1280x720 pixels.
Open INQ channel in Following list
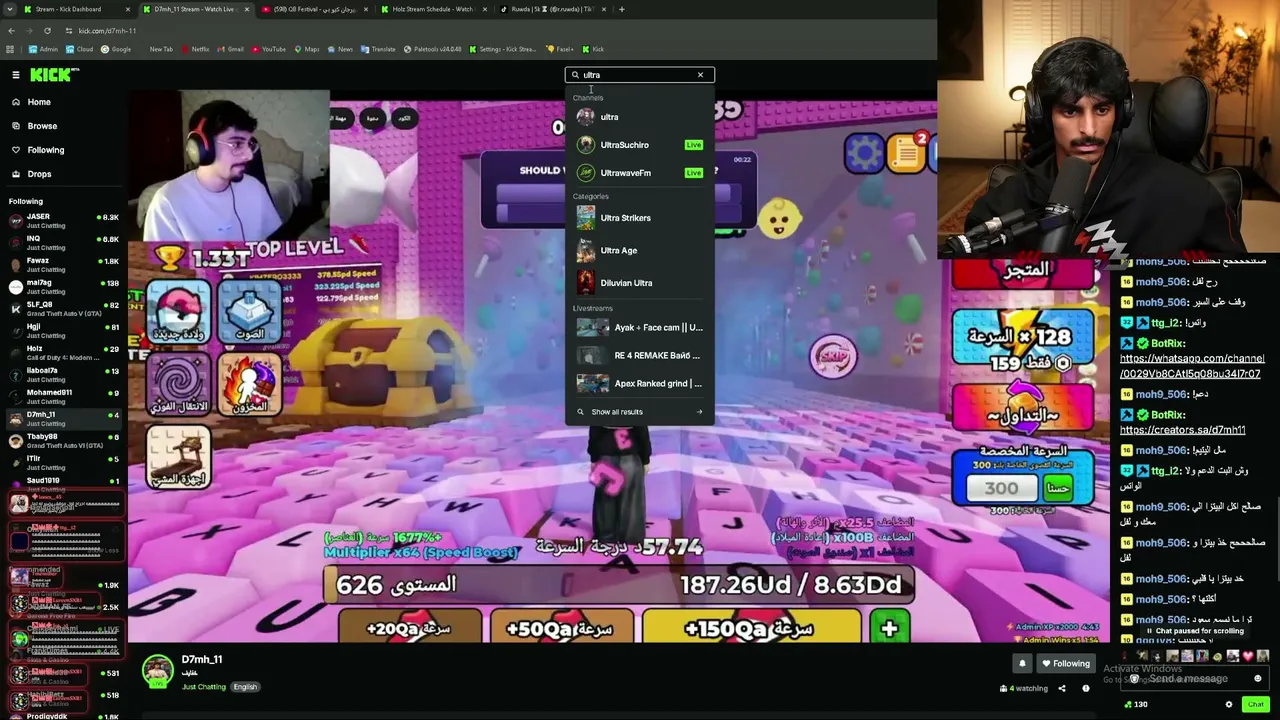pyautogui.click(x=62, y=242)
